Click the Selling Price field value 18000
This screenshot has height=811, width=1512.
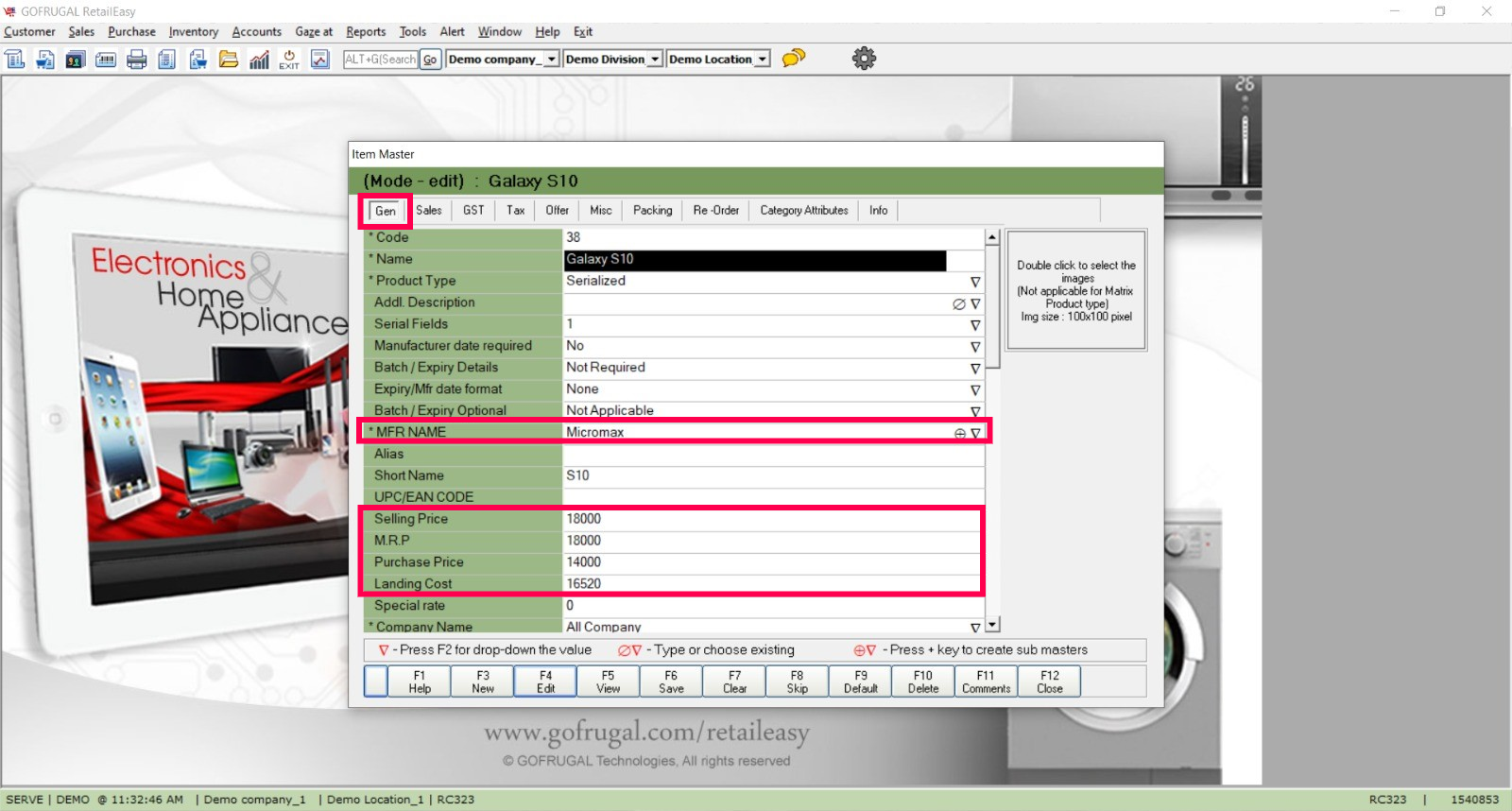[772, 519]
